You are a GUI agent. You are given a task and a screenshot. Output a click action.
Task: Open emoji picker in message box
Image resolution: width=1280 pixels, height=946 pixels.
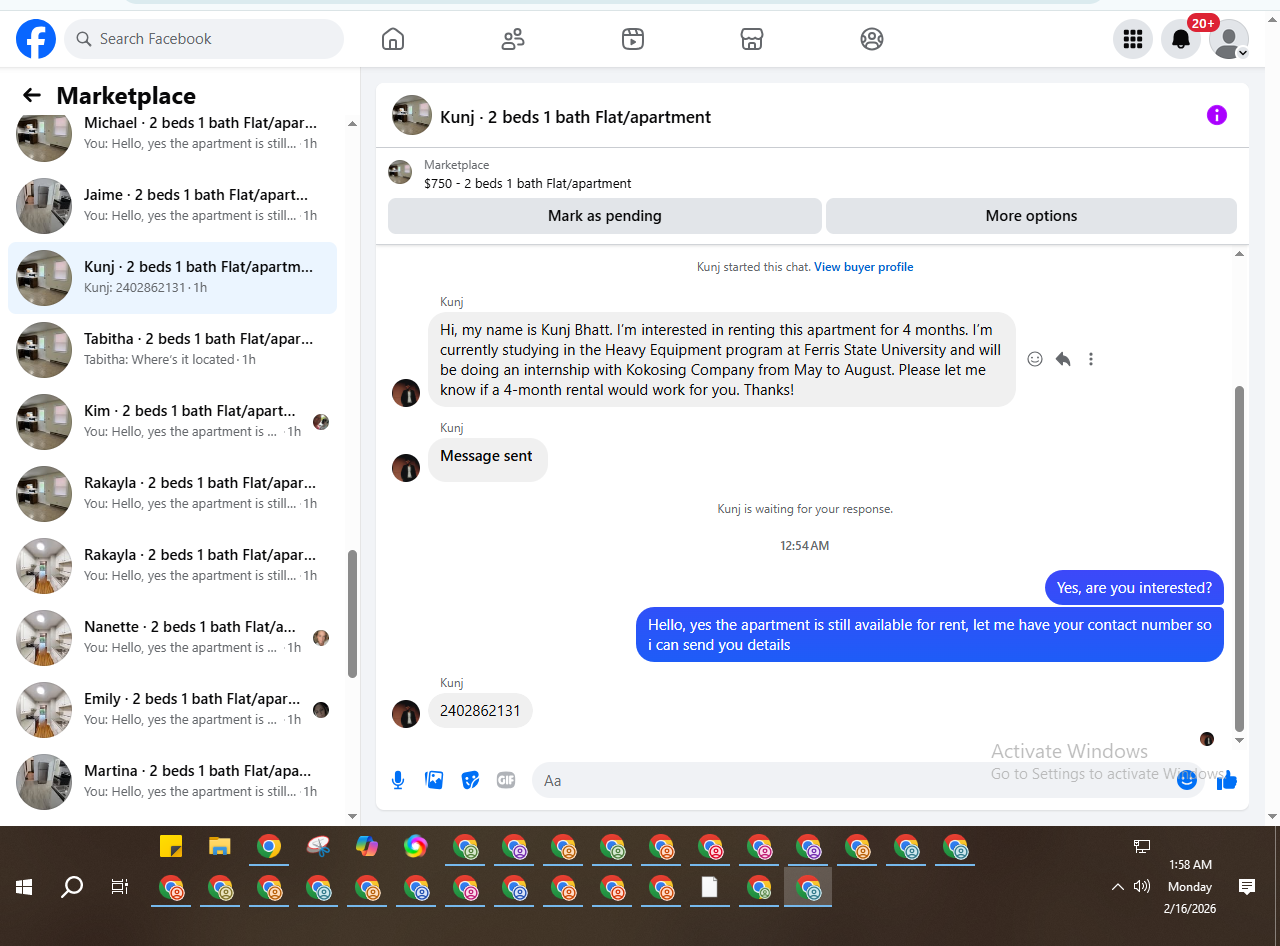1187,780
